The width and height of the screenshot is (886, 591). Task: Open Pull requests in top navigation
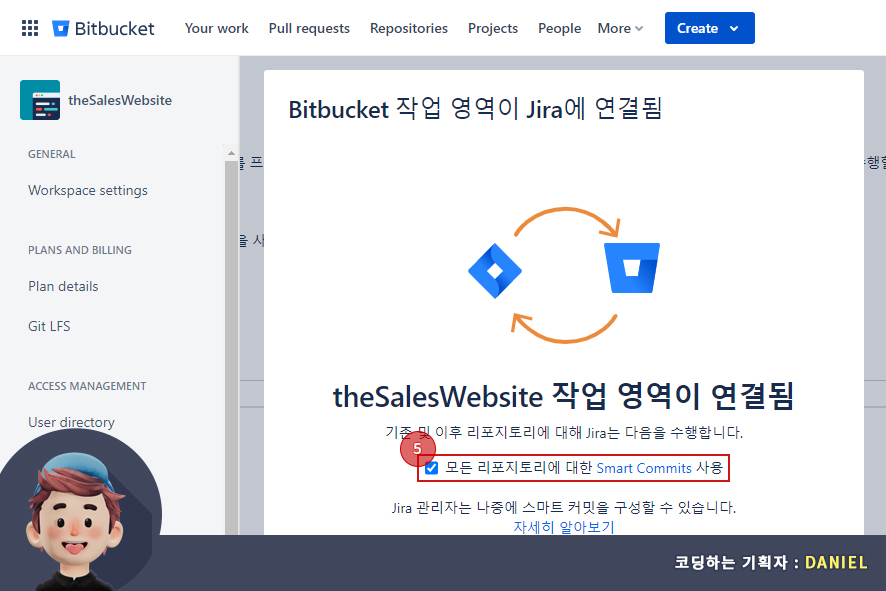click(x=309, y=28)
